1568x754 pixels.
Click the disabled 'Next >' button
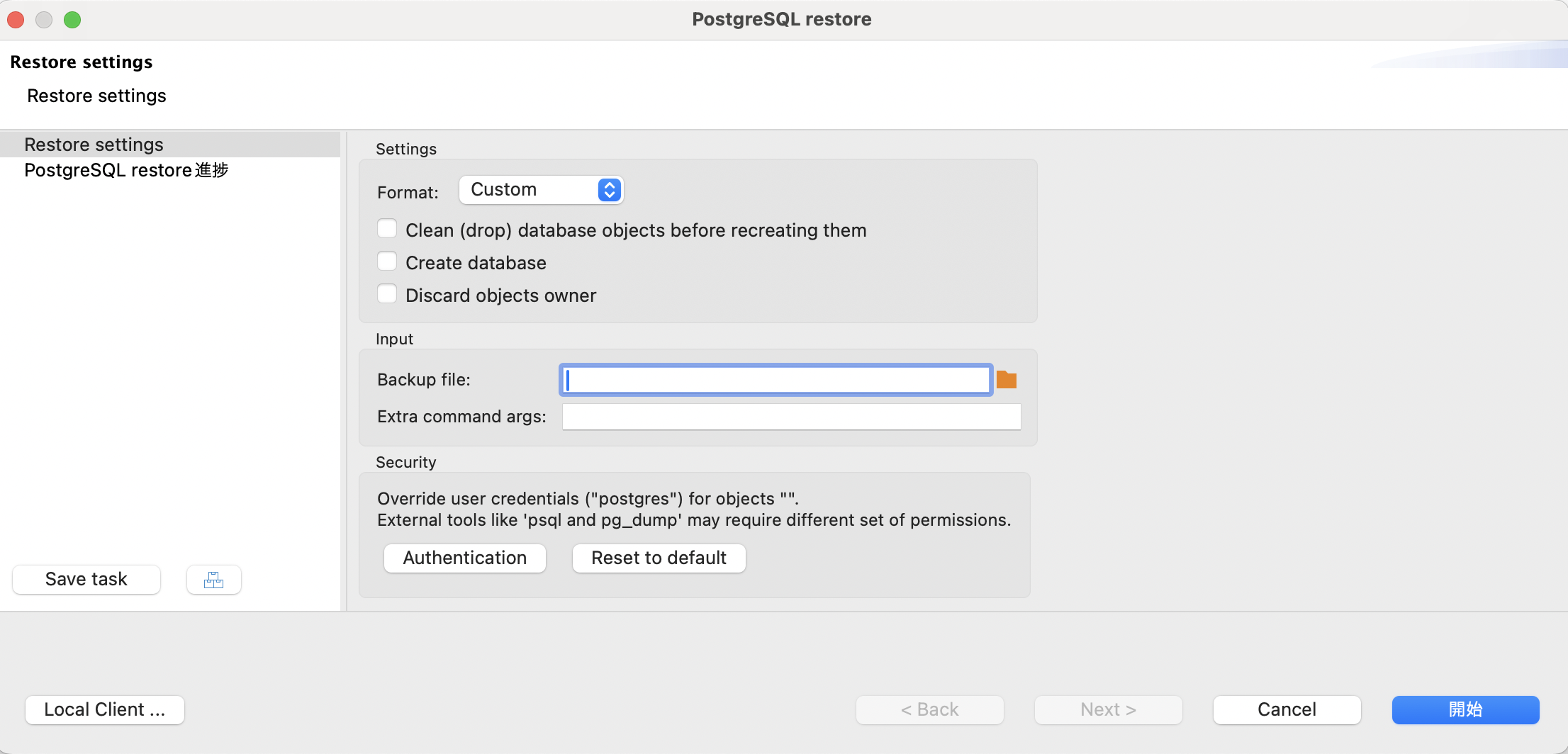(1107, 709)
